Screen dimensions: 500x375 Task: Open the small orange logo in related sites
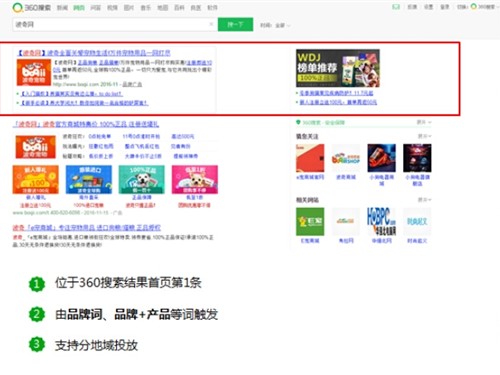click(346, 222)
